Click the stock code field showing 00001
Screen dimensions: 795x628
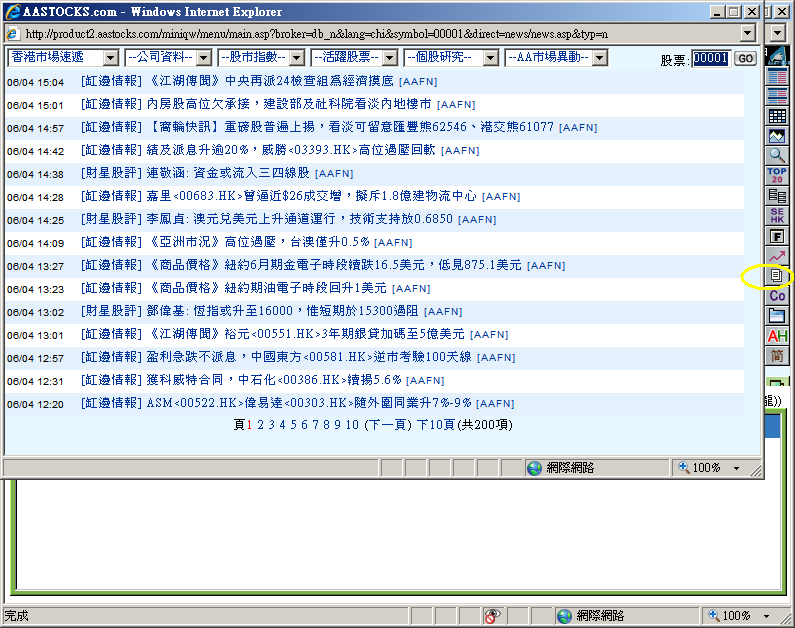[711, 58]
